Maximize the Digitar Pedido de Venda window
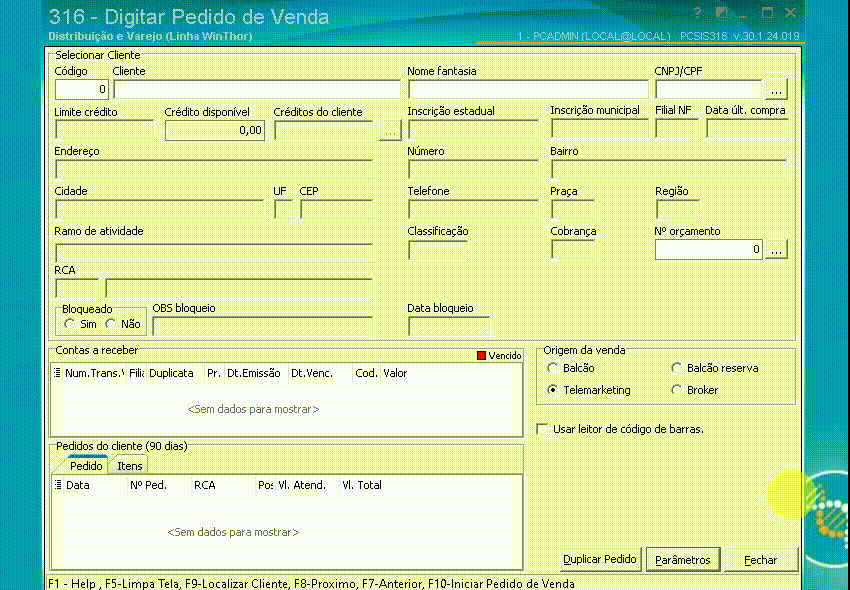Viewport: 850px width, 590px height. click(x=767, y=13)
